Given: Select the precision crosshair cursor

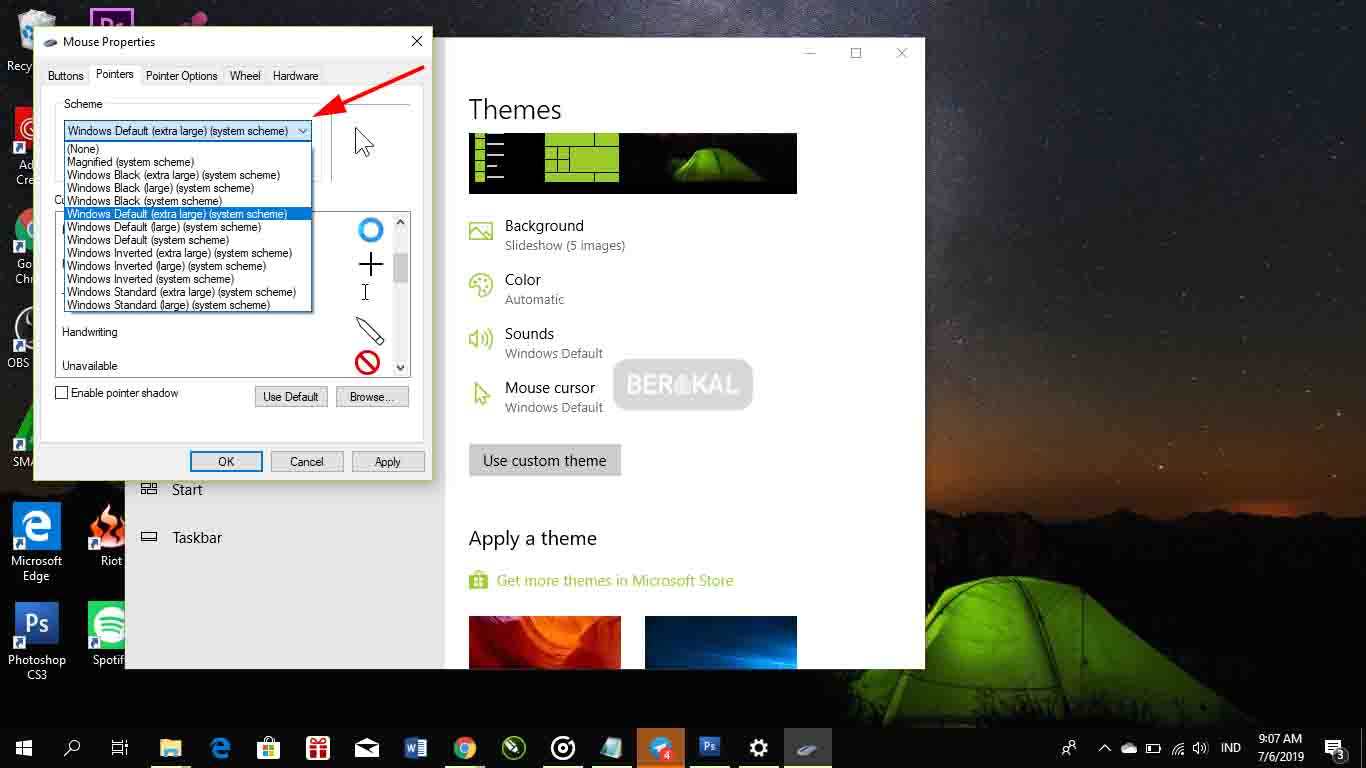Looking at the screenshot, I should [371, 264].
